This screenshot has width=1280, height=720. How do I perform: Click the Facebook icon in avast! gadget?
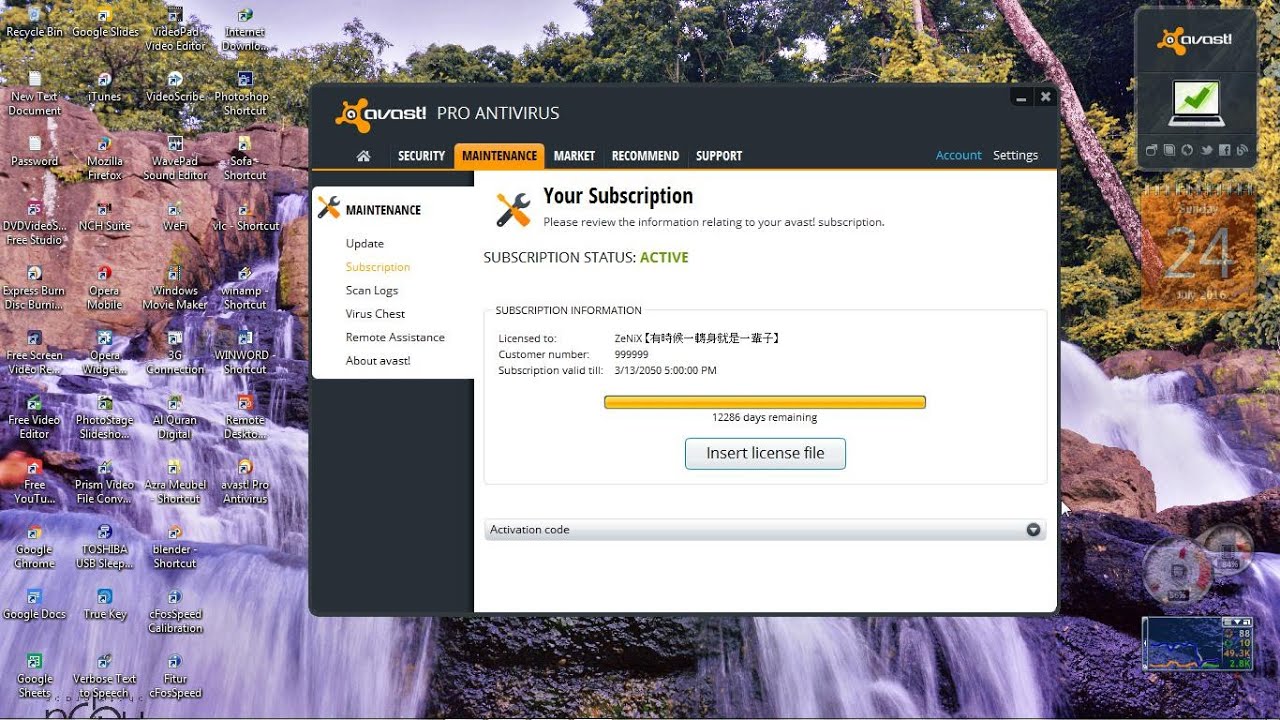coord(1225,150)
